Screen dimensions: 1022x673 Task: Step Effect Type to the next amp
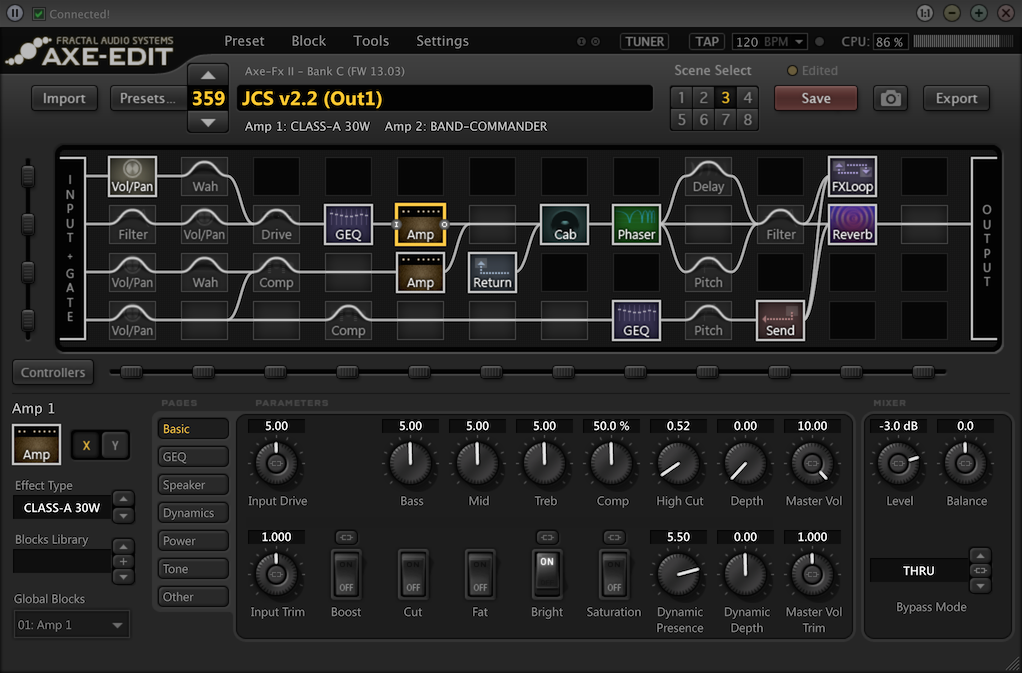click(x=123, y=515)
